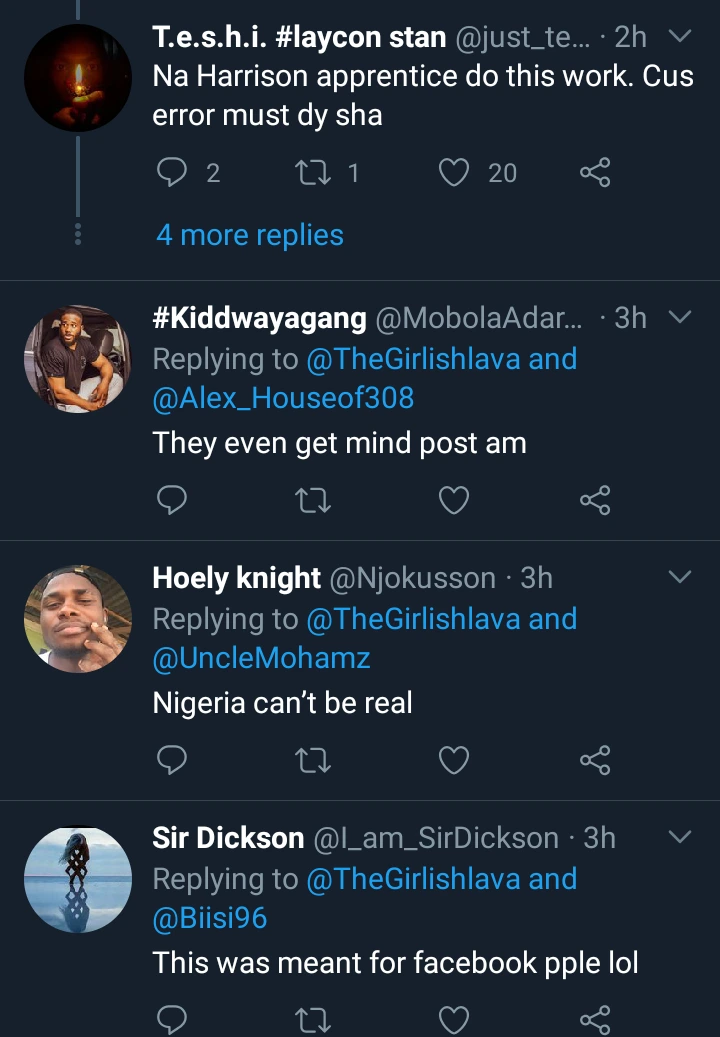Like the 'They even get mind' tweet
This screenshot has height=1037, width=720.
(455, 500)
